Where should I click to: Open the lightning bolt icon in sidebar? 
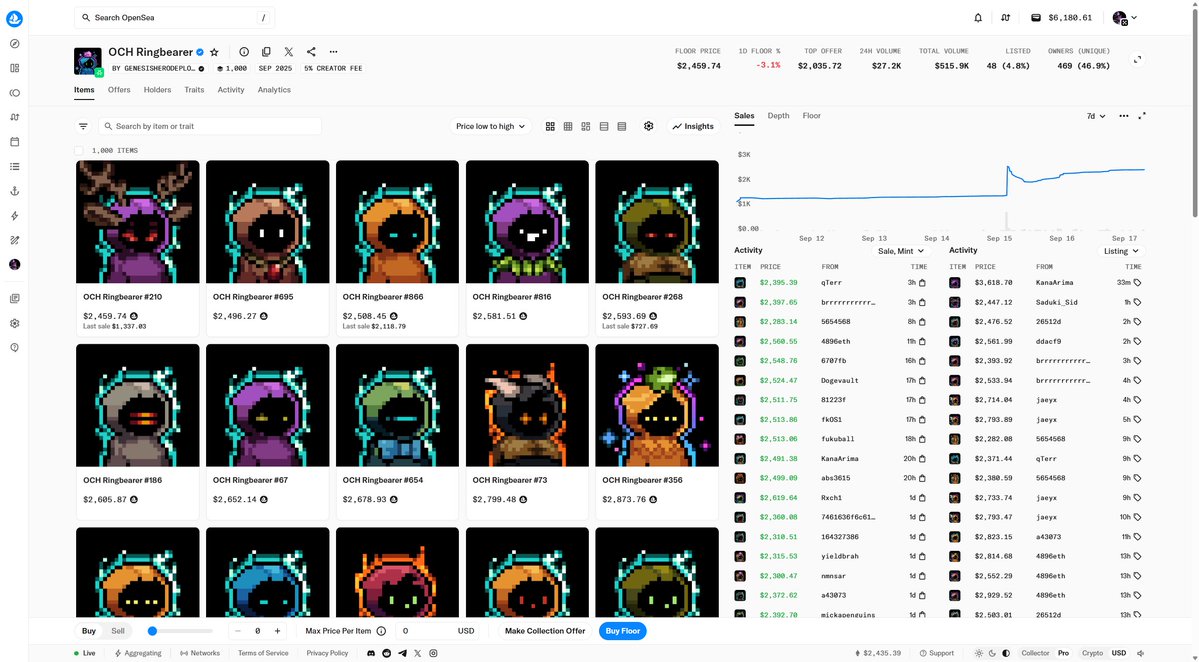pyautogui.click(x=15, y=216)
